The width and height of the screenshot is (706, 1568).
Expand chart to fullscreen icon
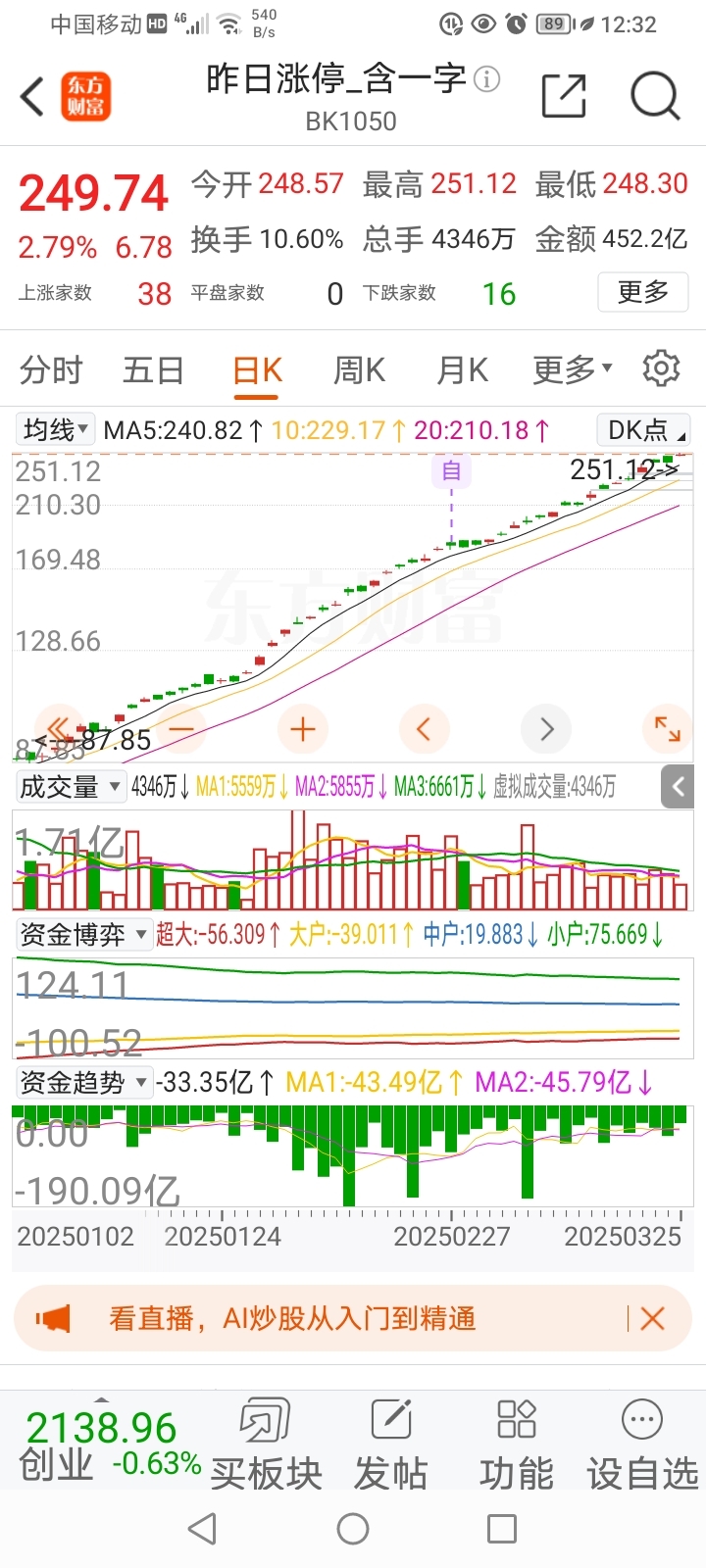coord(668,729)
